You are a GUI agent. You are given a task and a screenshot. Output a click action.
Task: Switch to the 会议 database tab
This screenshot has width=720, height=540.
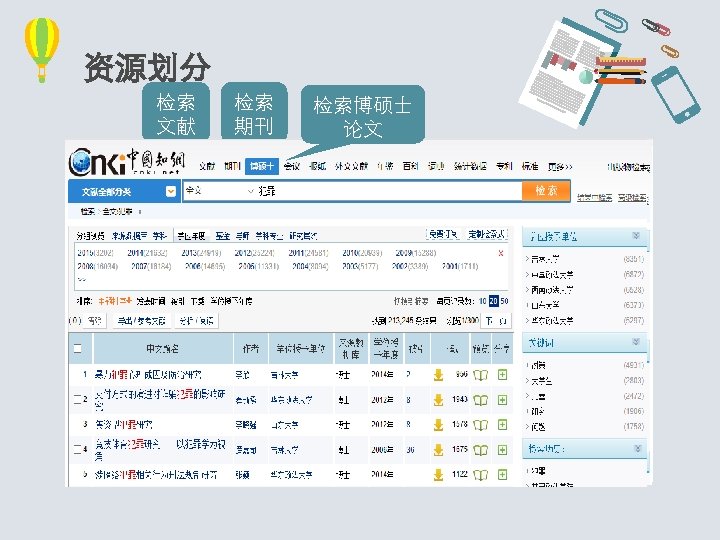[x=292, y=166]
